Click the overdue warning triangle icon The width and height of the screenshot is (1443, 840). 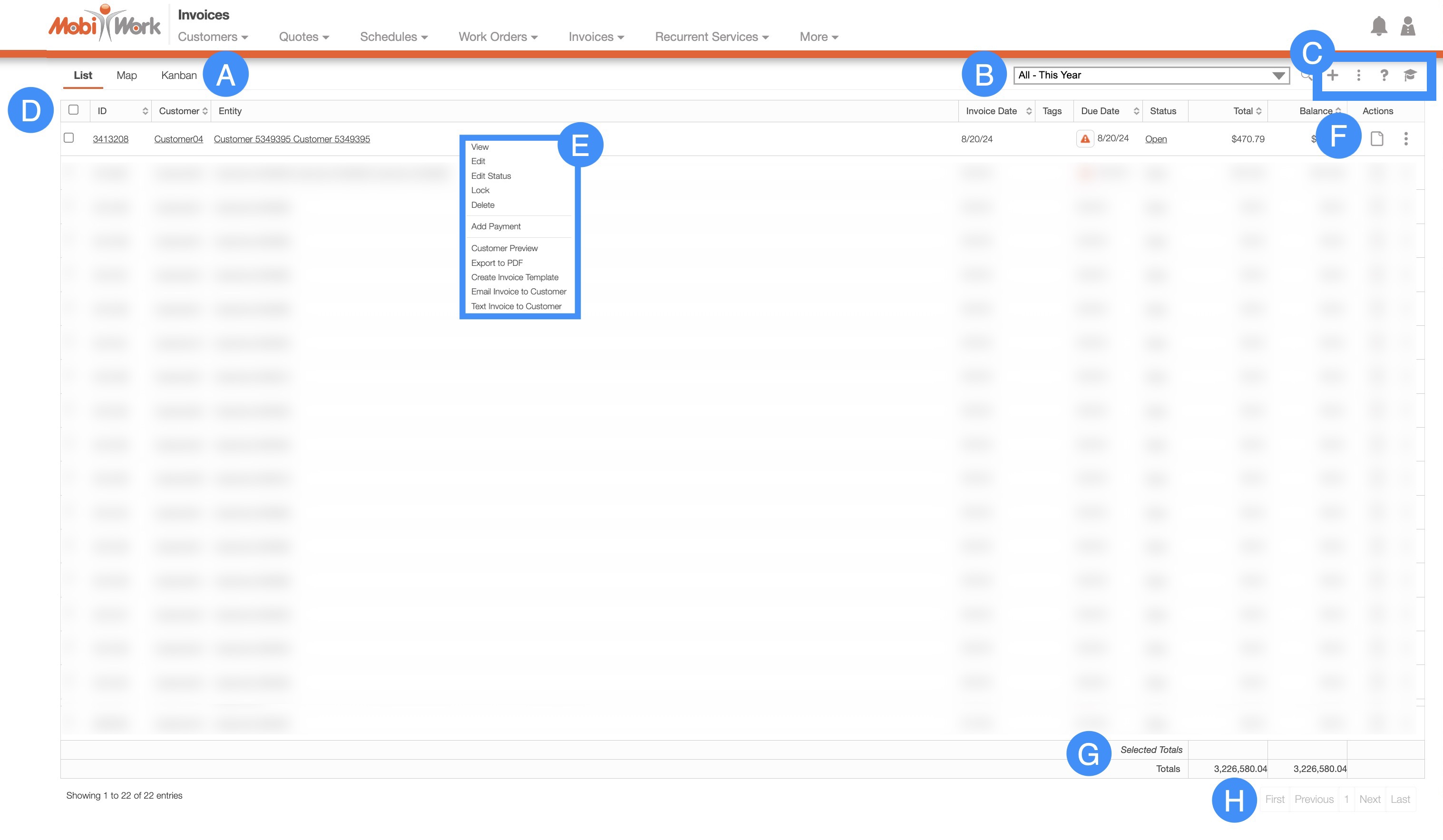[x=1084, y=138]
